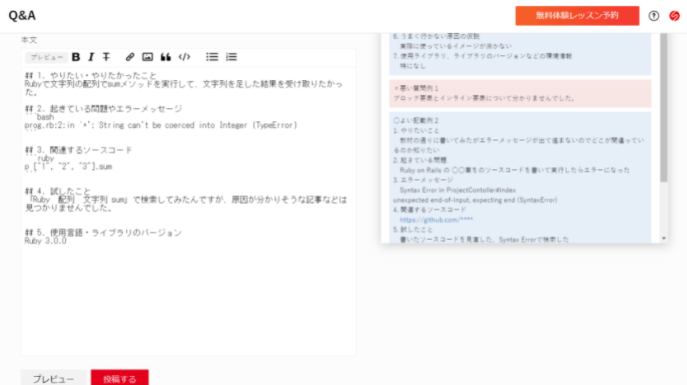687x385 pixels.
Task: Click the code line p ["1", "2", "3"].sum
Action: 68,166
